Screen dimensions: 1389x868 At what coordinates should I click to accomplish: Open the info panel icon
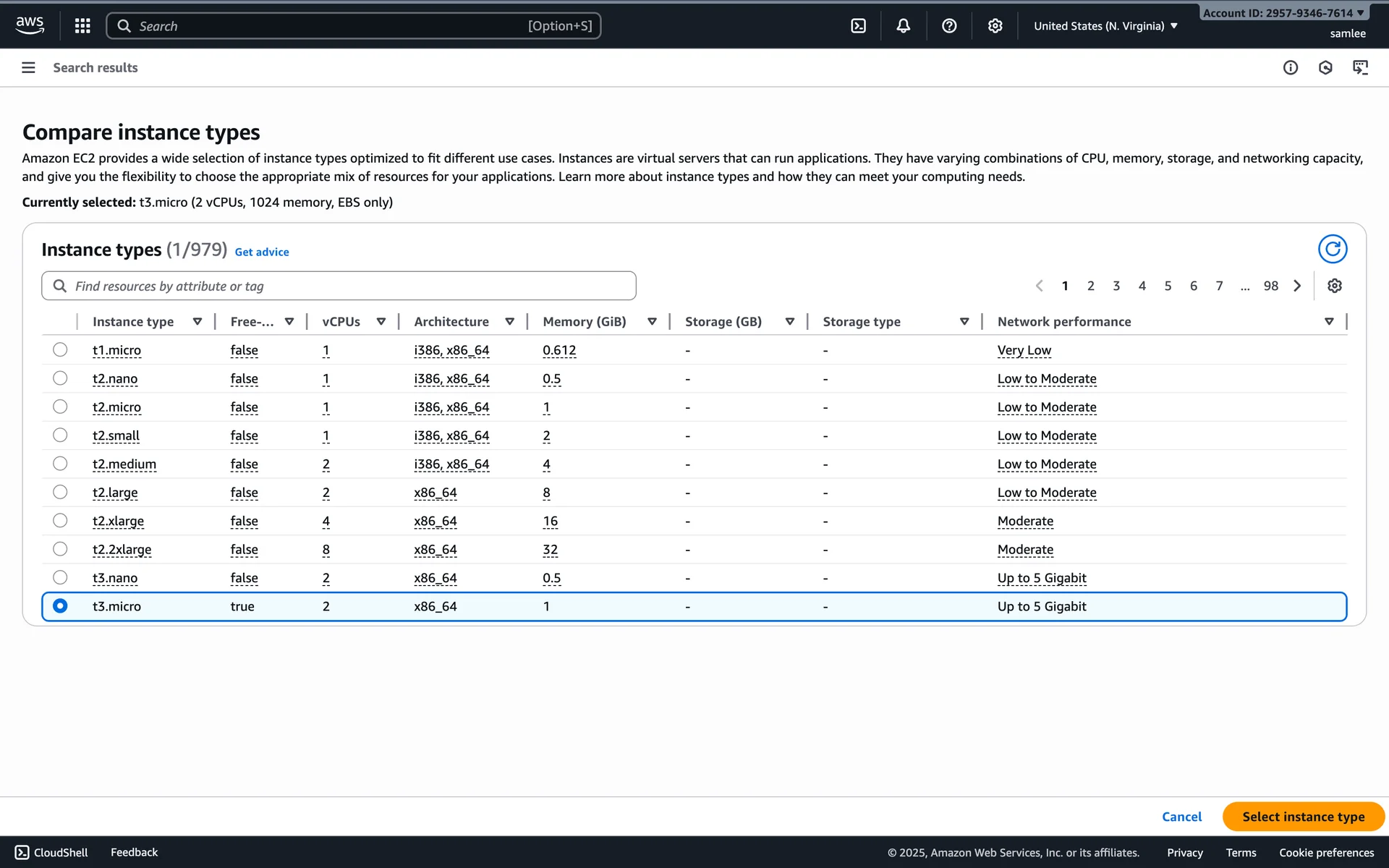[1291, 67]
